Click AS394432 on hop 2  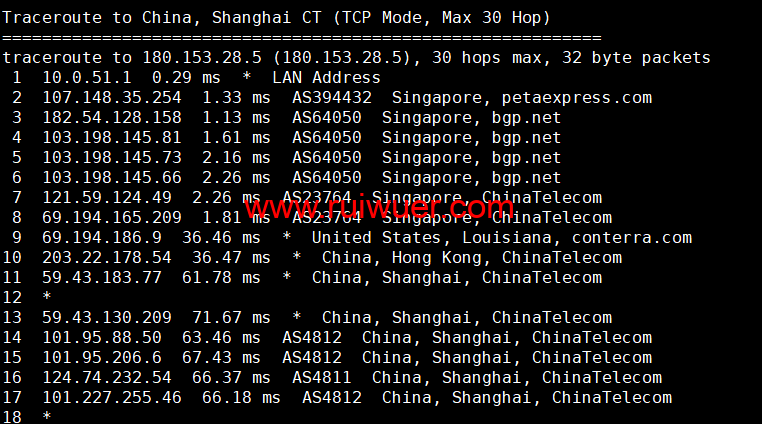[331, 98]
